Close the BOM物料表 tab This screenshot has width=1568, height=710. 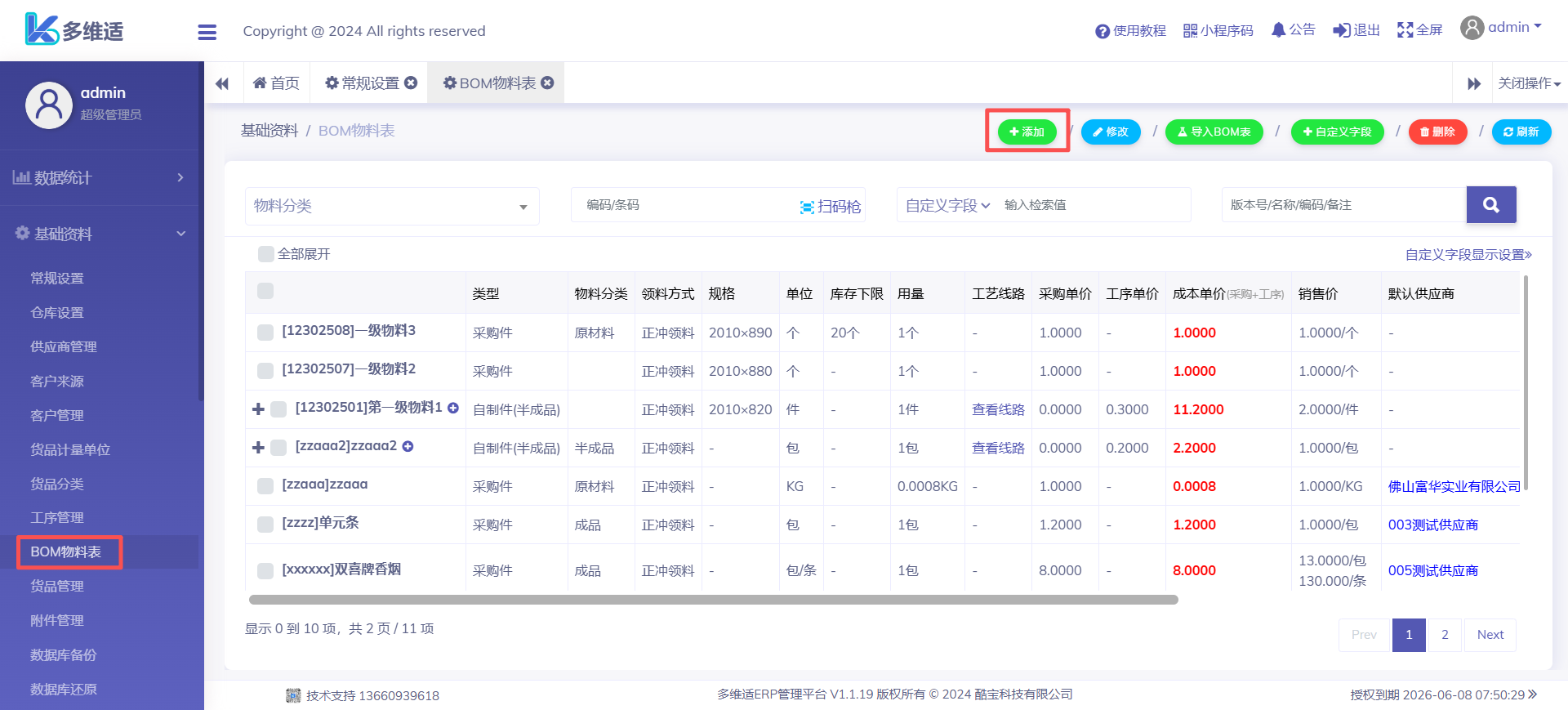coord(548,83)
